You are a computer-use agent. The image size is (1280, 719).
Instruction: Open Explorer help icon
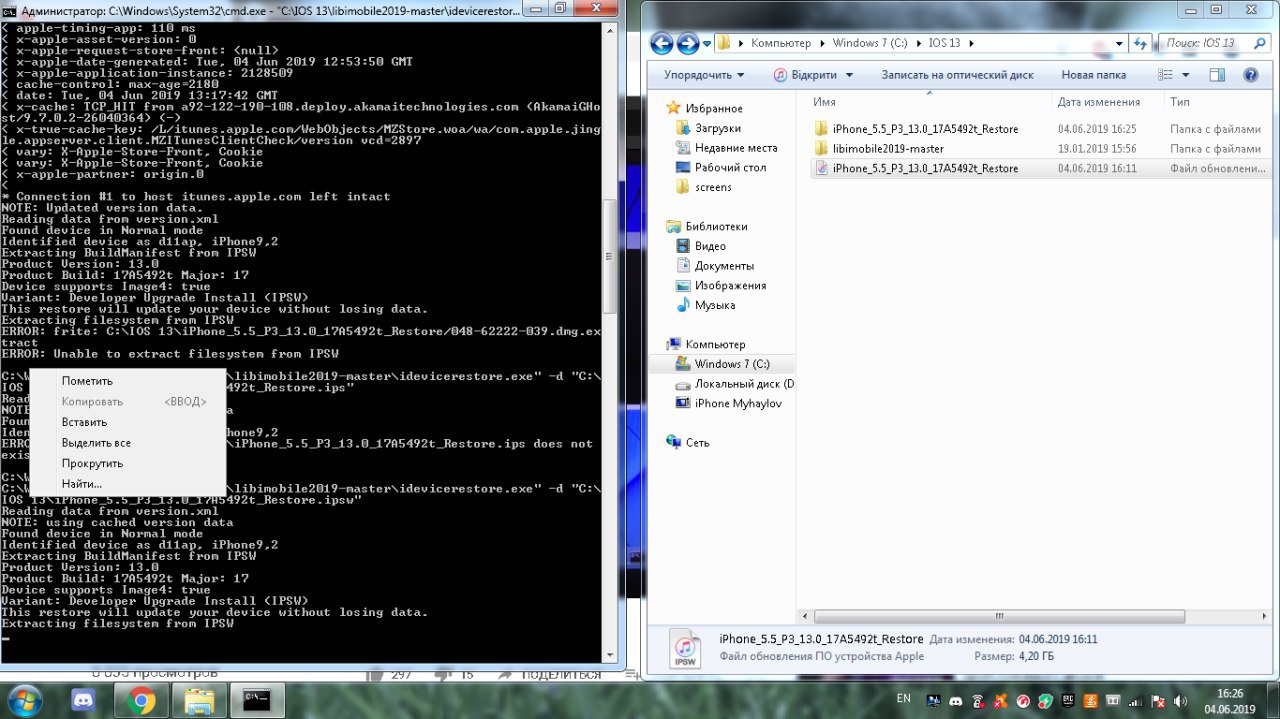(x=1250, y=75)
